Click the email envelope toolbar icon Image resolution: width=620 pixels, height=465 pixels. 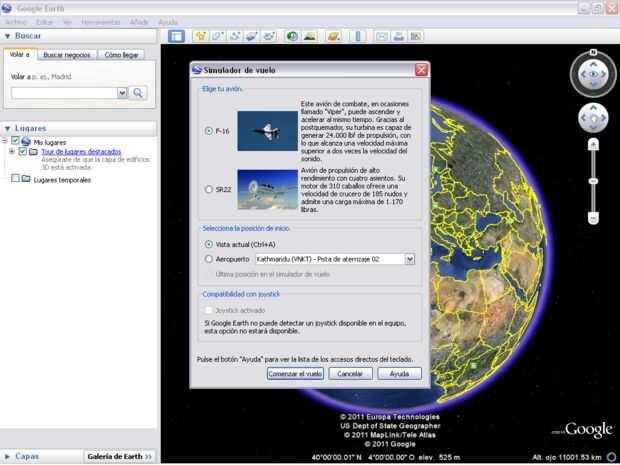[382, 36]
